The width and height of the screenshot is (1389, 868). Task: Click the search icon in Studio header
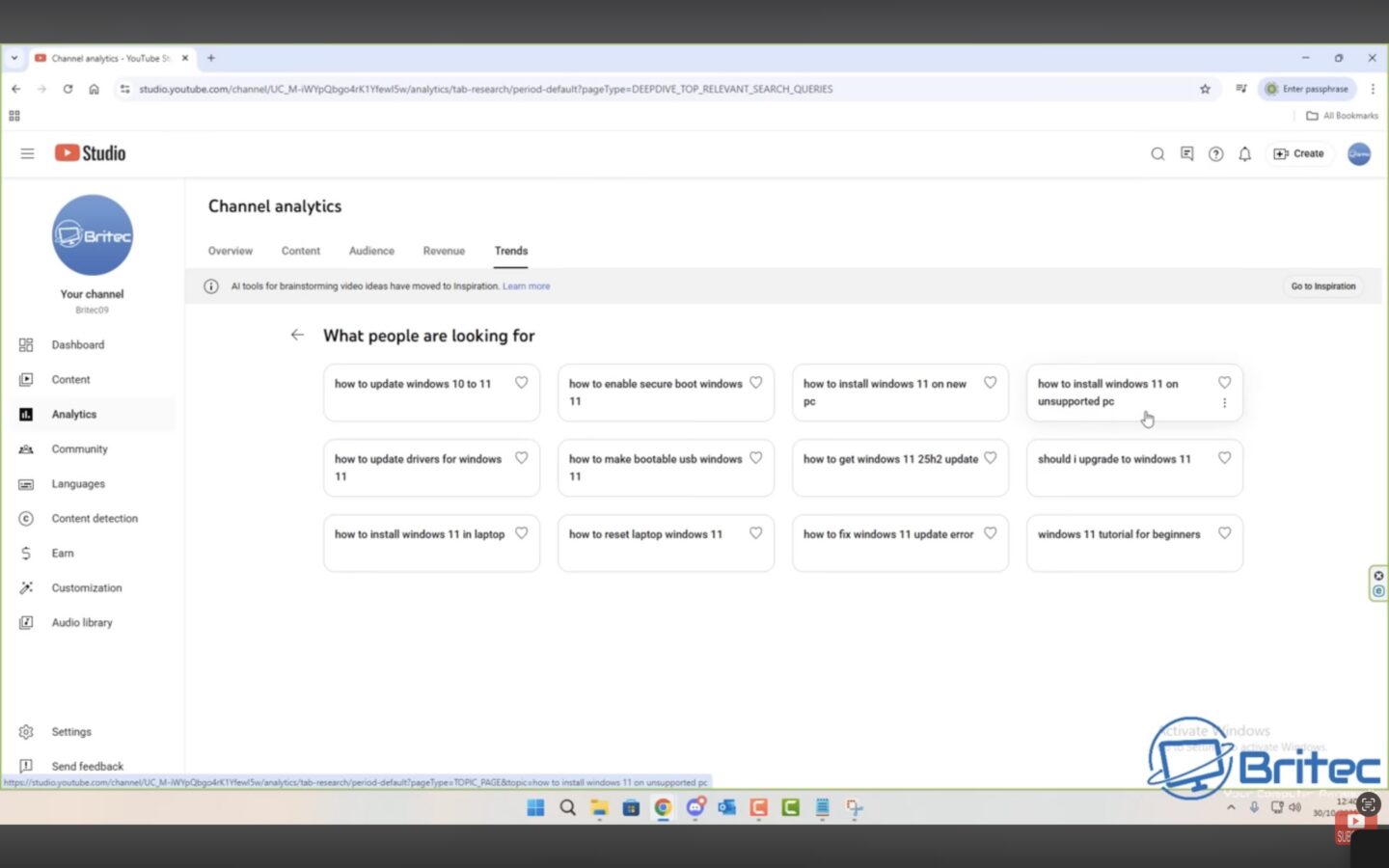coord(1157,154)
